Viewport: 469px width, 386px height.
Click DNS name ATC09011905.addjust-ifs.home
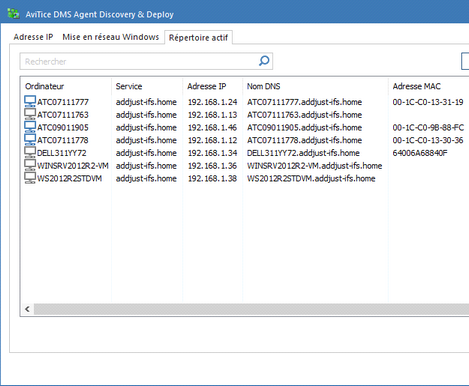(304, 127)
